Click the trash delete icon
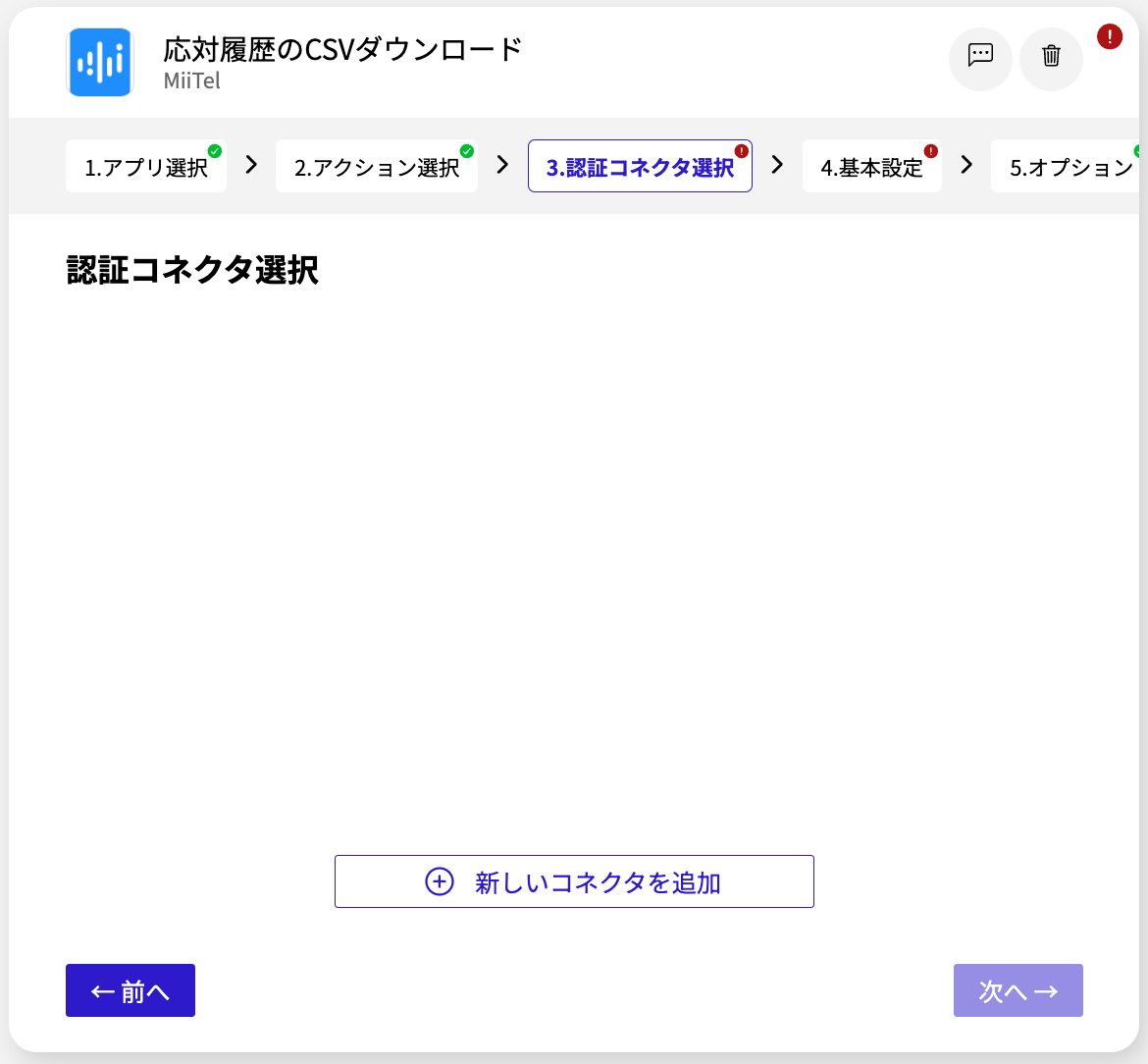 click(1052, 59)
